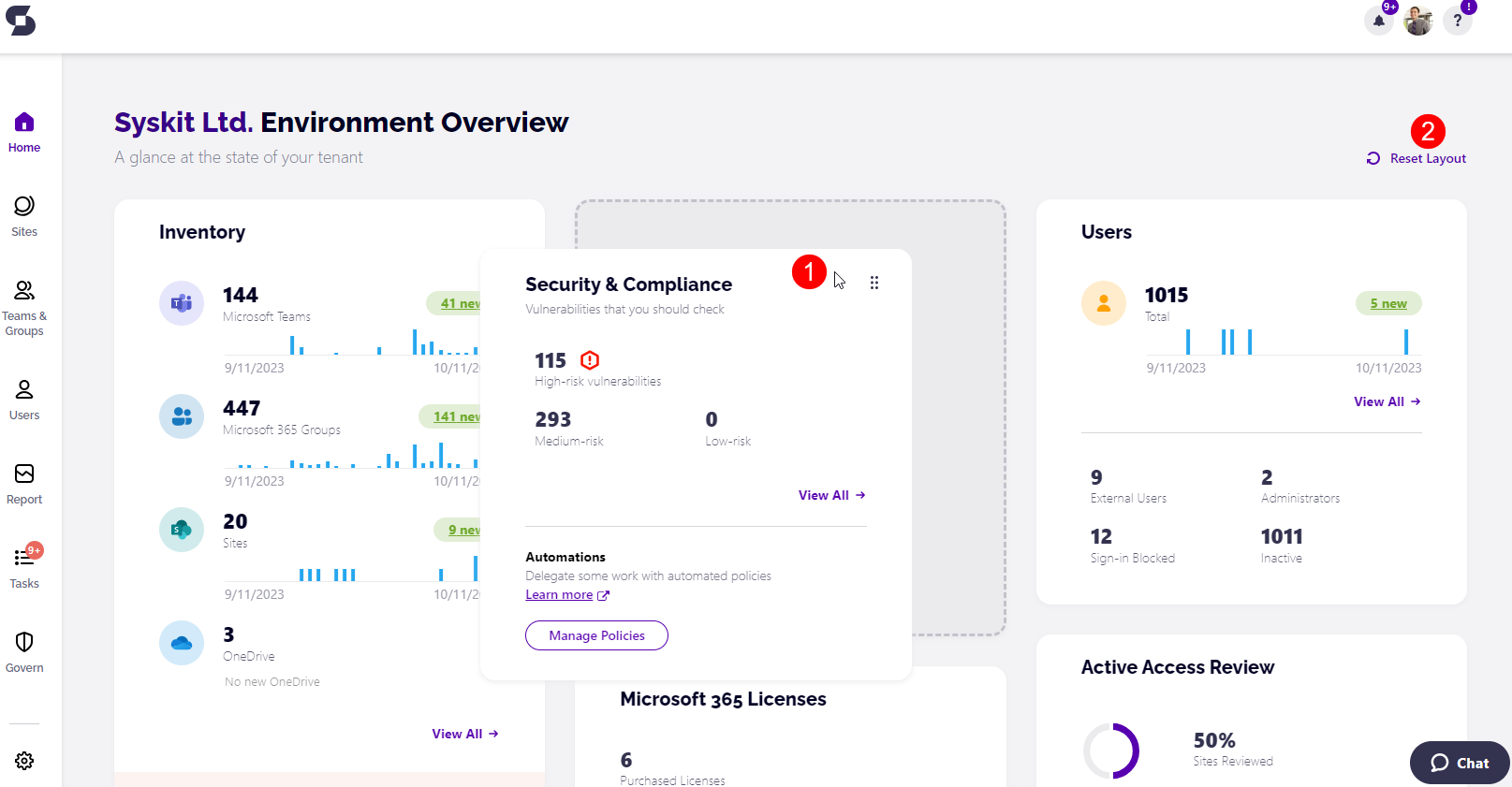Open the user profile avatar

click(1418, 21)
